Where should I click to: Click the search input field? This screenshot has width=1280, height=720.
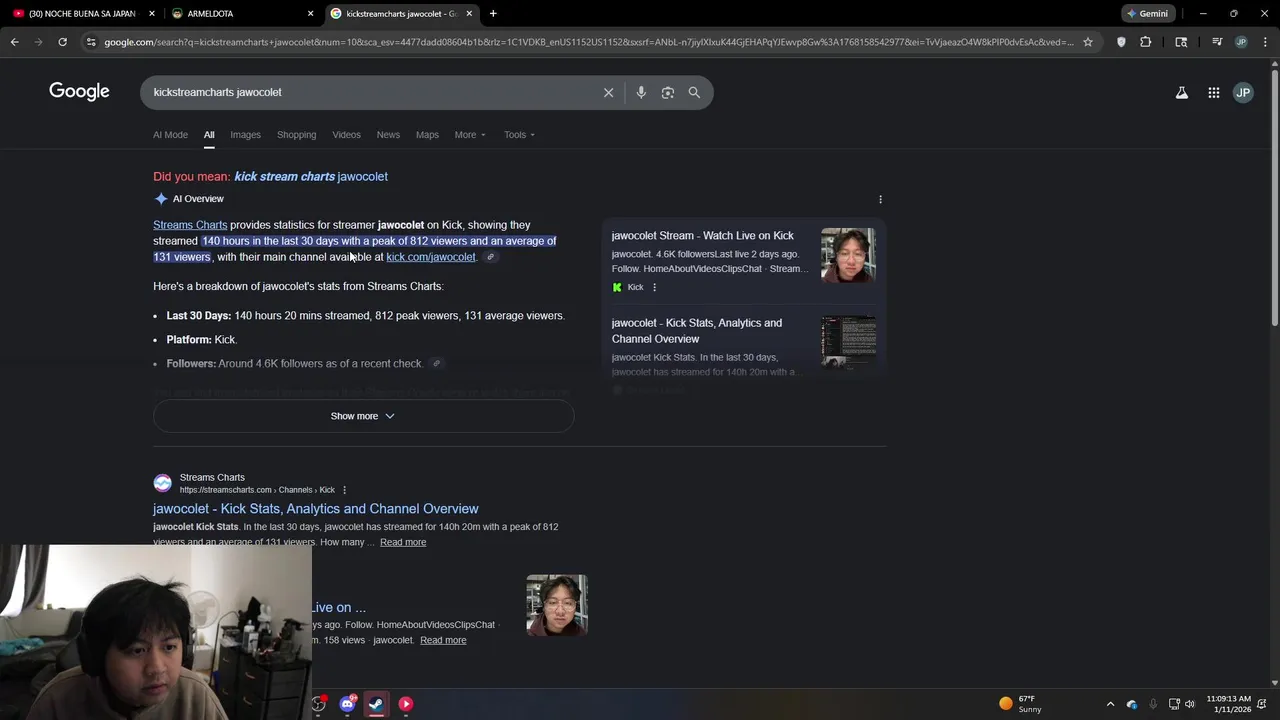370,92
